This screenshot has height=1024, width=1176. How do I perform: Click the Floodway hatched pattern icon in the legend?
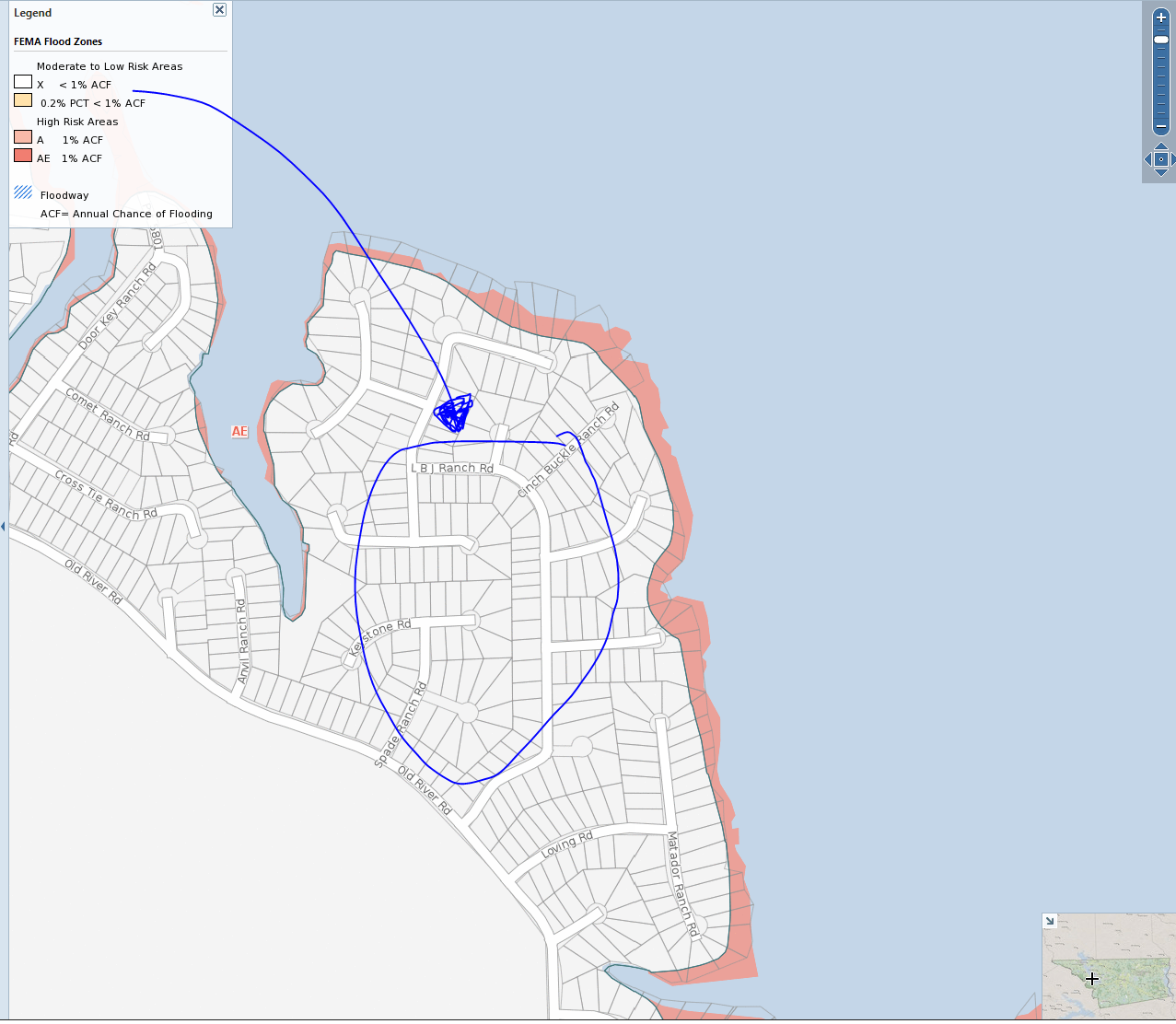coord(22,193)
